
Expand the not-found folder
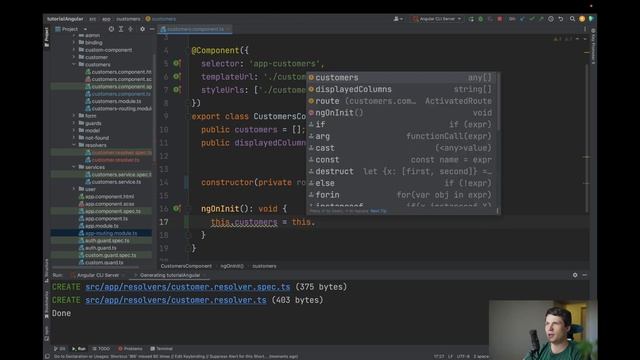click(x=74, y=138)
